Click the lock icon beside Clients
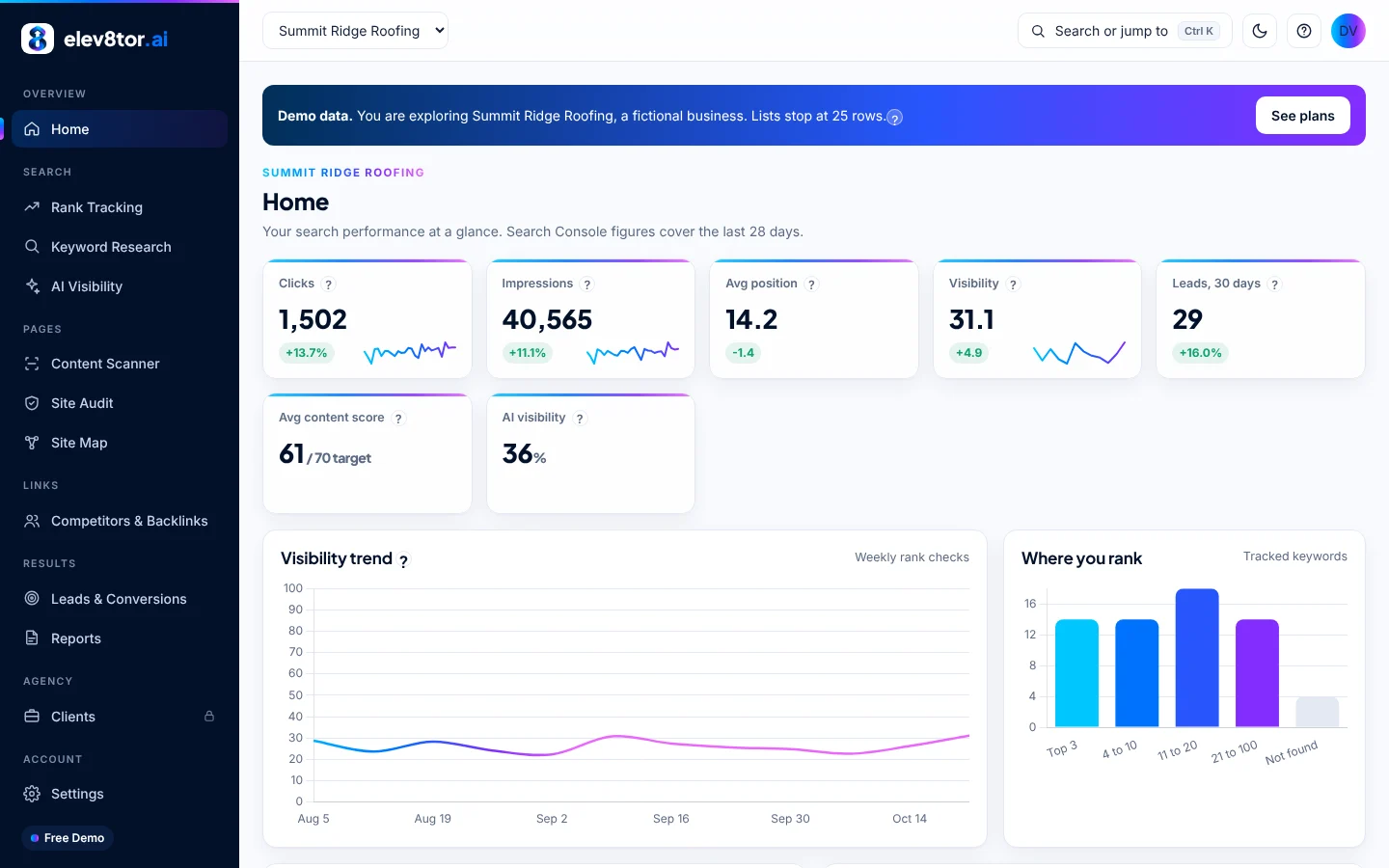Viewport: 1389px width, 868px height. click(209, 717)
